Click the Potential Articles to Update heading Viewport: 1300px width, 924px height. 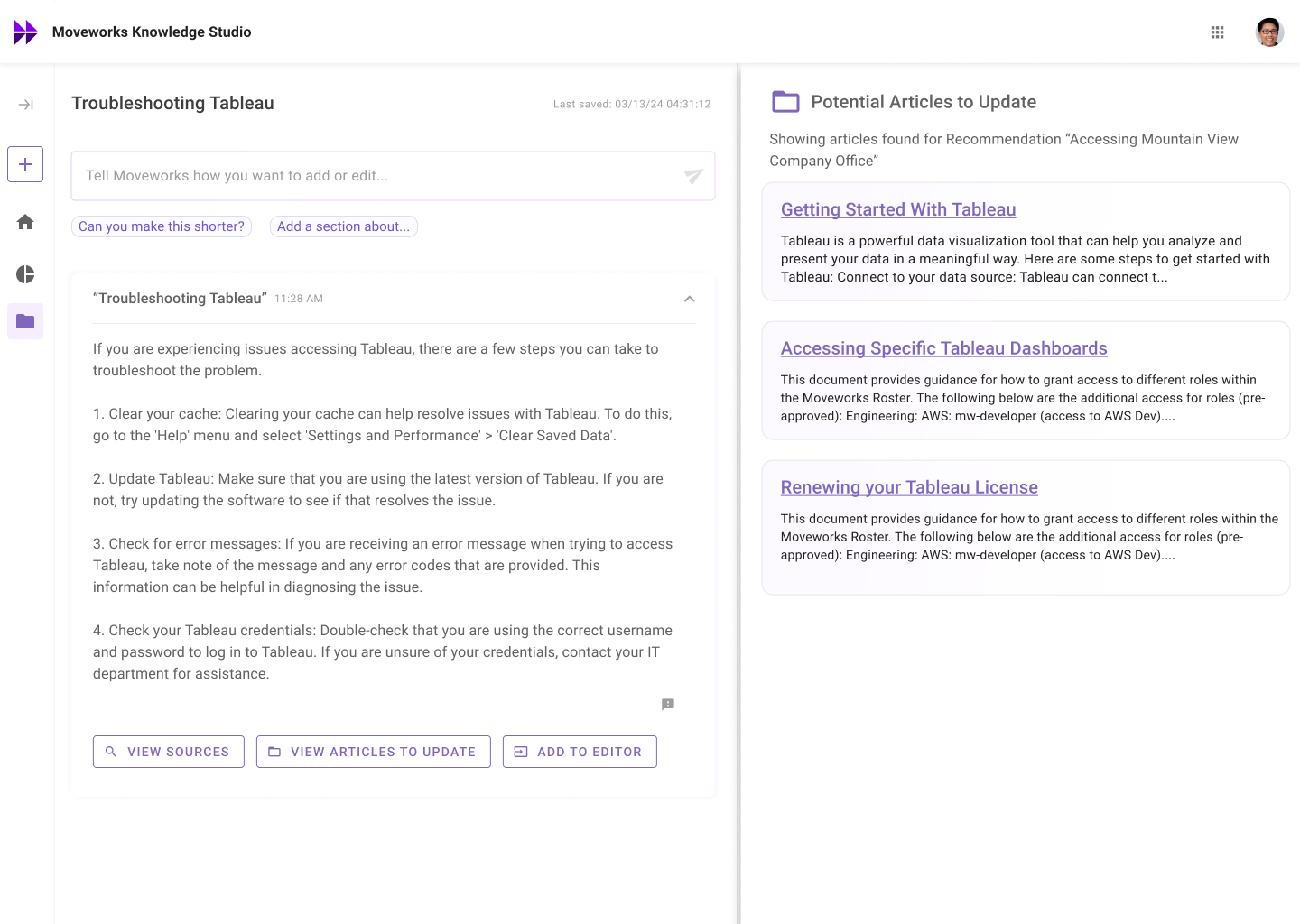(x=924, y=102)
